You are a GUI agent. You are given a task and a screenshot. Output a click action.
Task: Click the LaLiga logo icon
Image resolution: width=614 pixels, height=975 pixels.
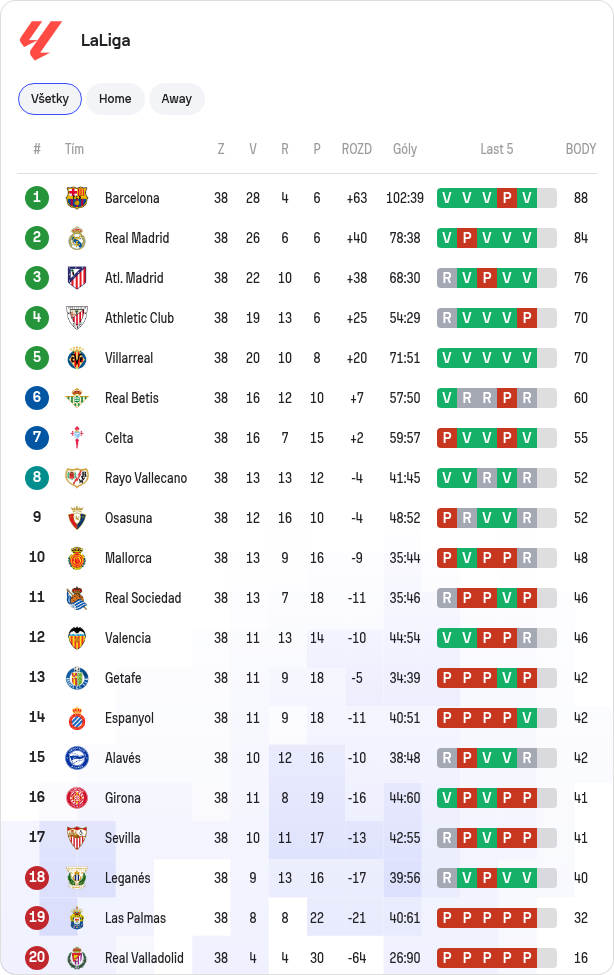(40, 40)
